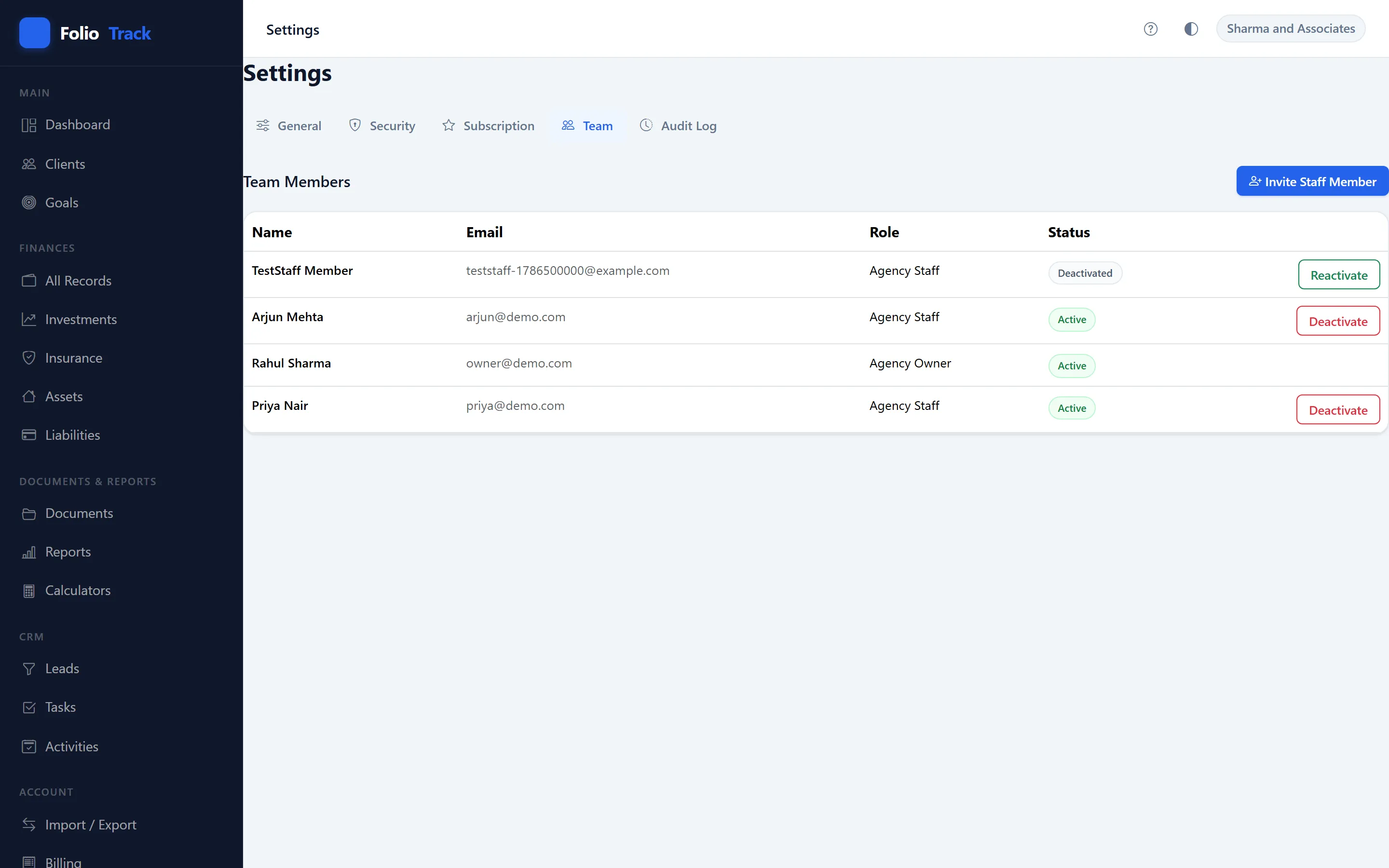
Task: Click Rahul Sharma's Active status badge
Action: pyautogui.click(x=1072, y=366)
